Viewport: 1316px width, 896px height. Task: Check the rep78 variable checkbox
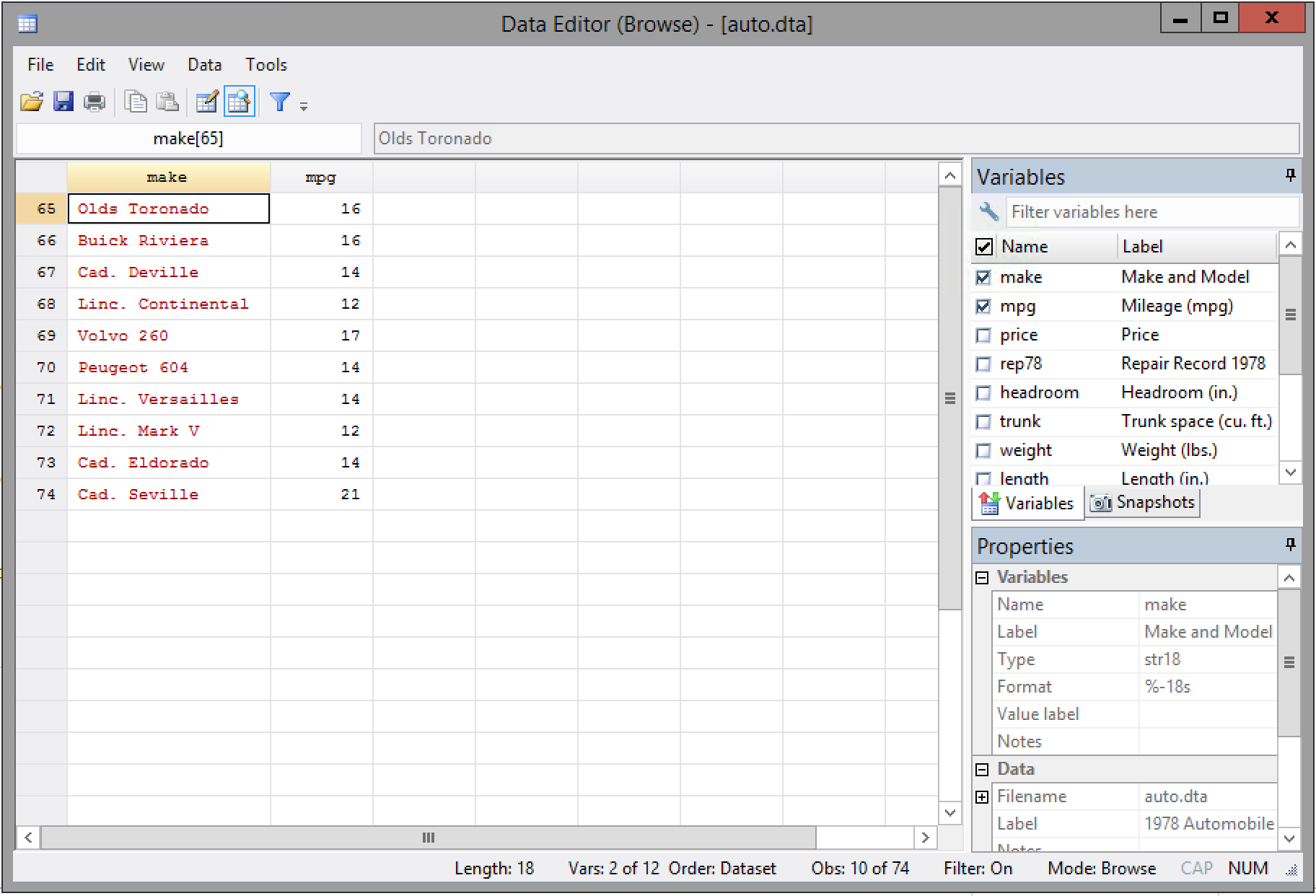(x=983, y=364)
